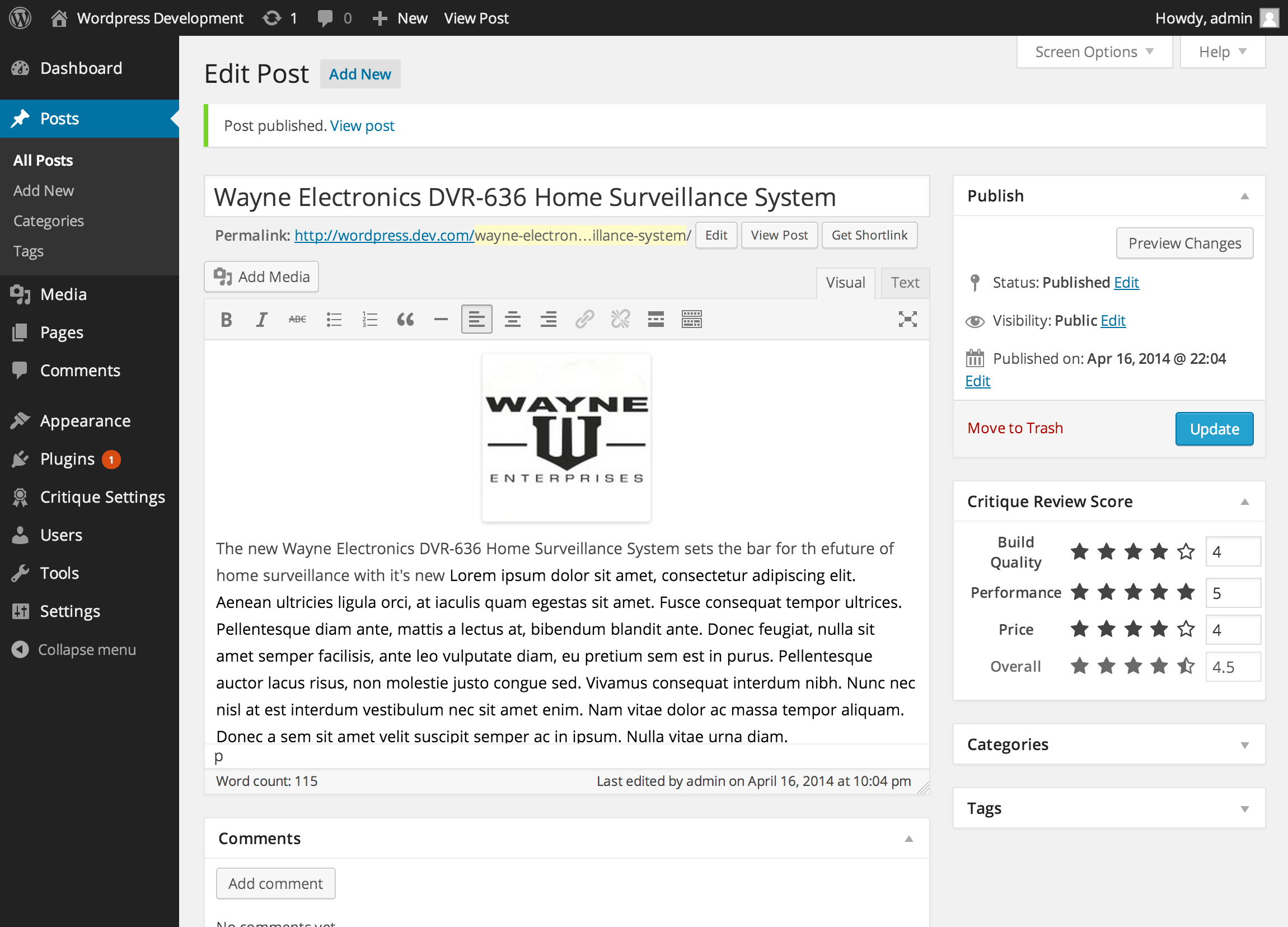Open the Help dropdown tab
1288x927 pixels.
[x=1222, y=52]
